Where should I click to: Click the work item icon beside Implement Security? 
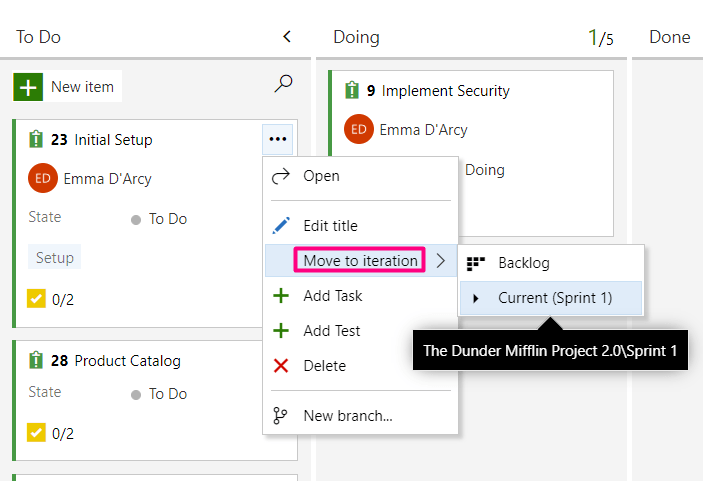pos(351,91)
